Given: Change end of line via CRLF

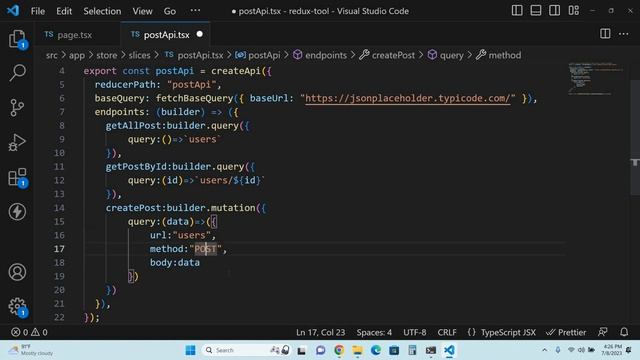Looking at the screenshot, I should 447,332.
